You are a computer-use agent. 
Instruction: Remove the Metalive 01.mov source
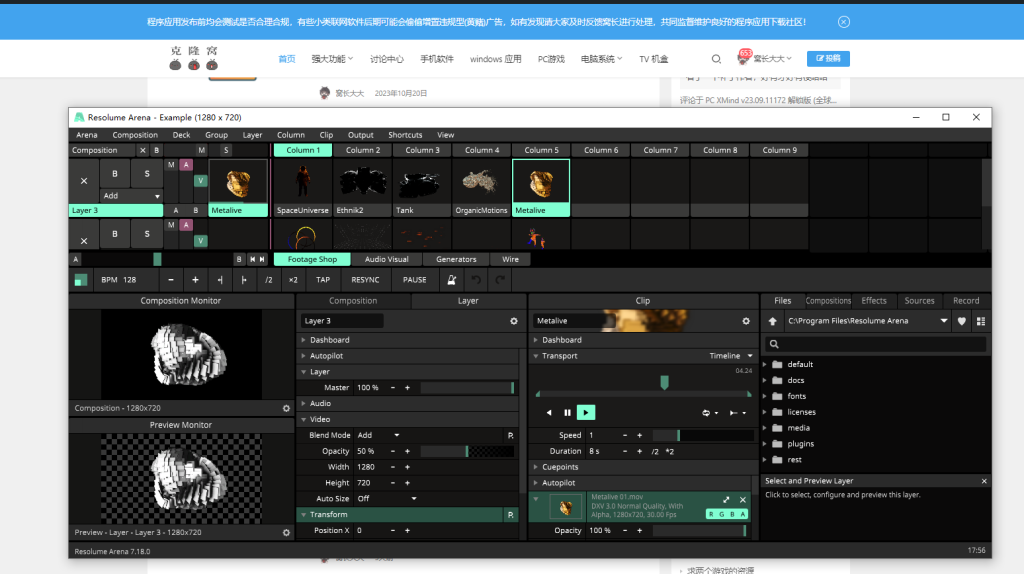743,500
